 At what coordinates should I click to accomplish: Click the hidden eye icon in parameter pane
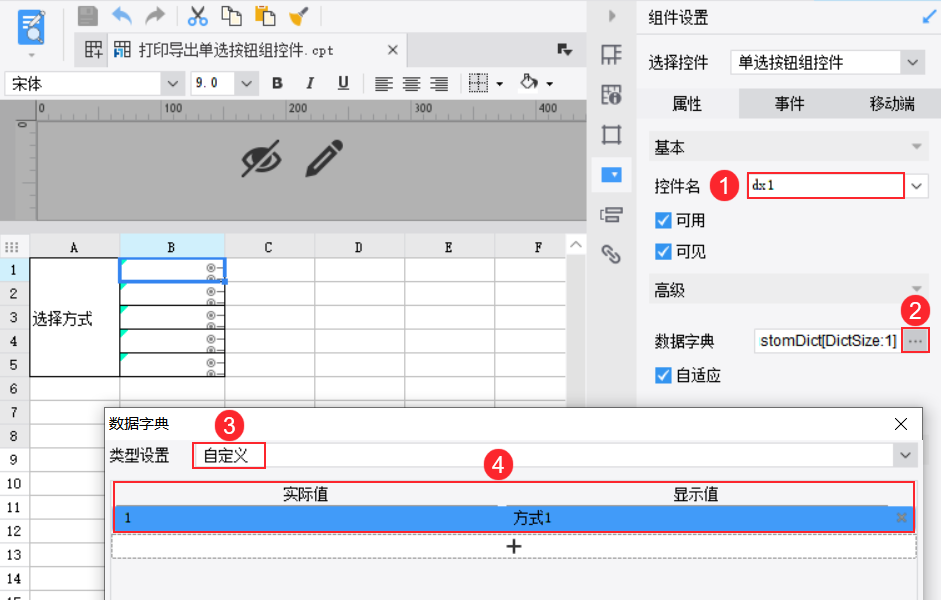click(x=261, y=158)
